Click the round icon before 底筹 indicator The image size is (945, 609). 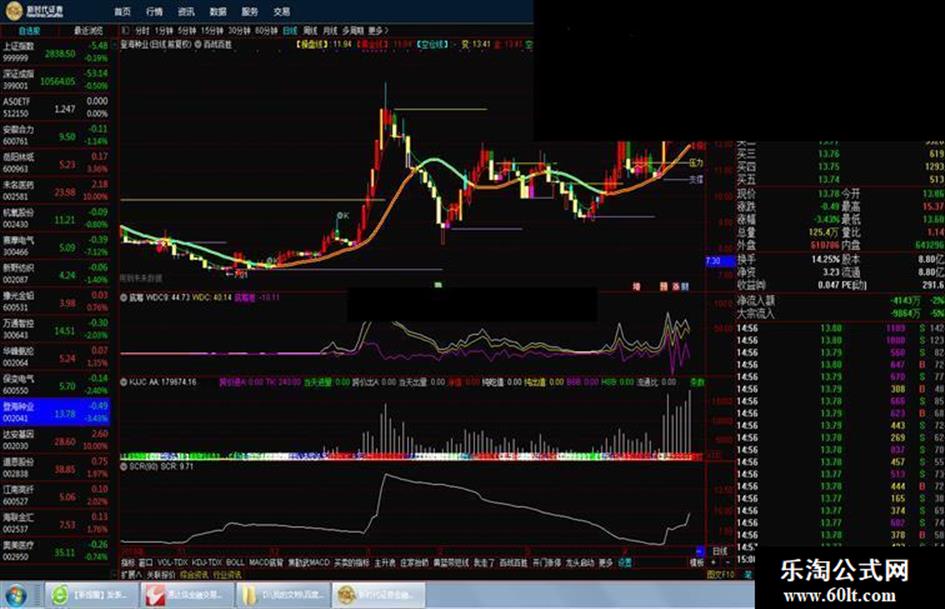124,298
